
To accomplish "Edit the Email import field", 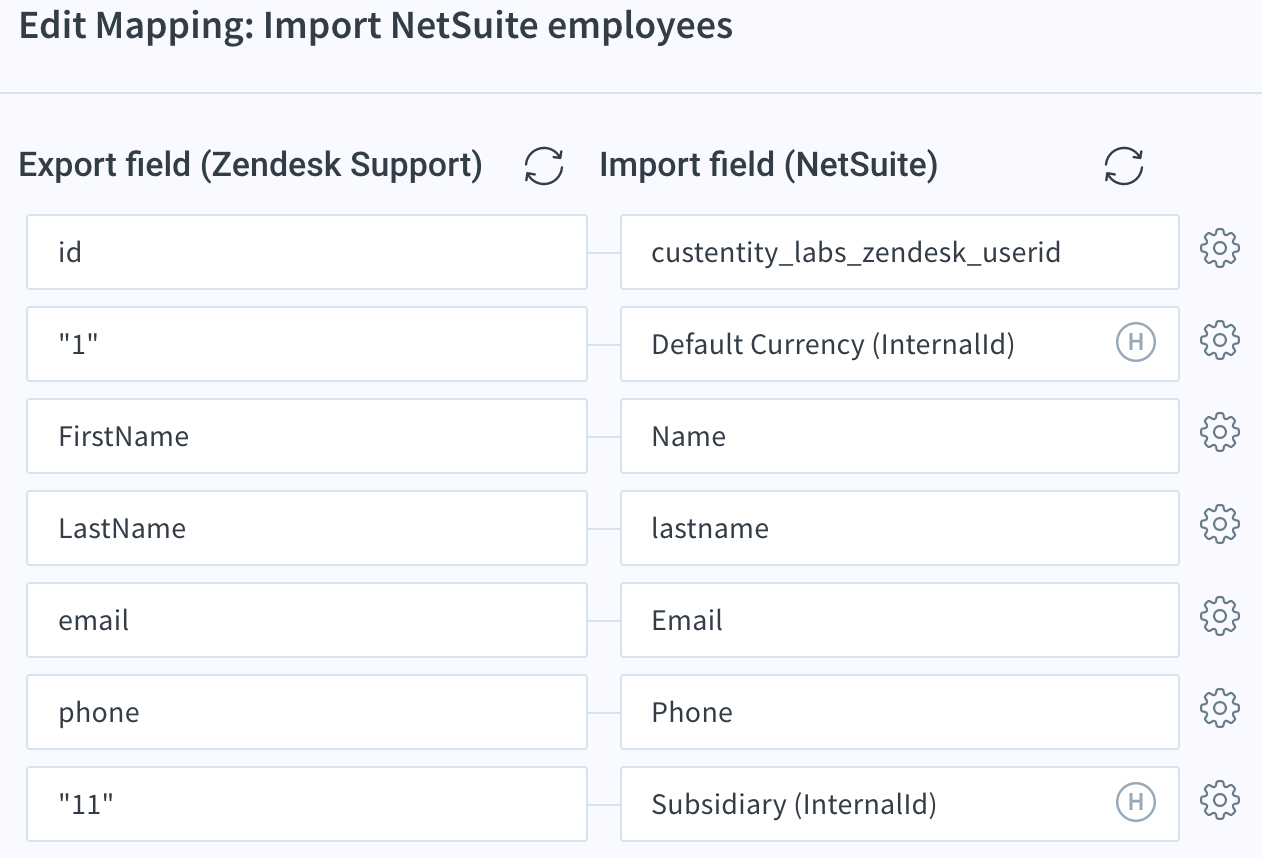I will (x=900, y=620).
